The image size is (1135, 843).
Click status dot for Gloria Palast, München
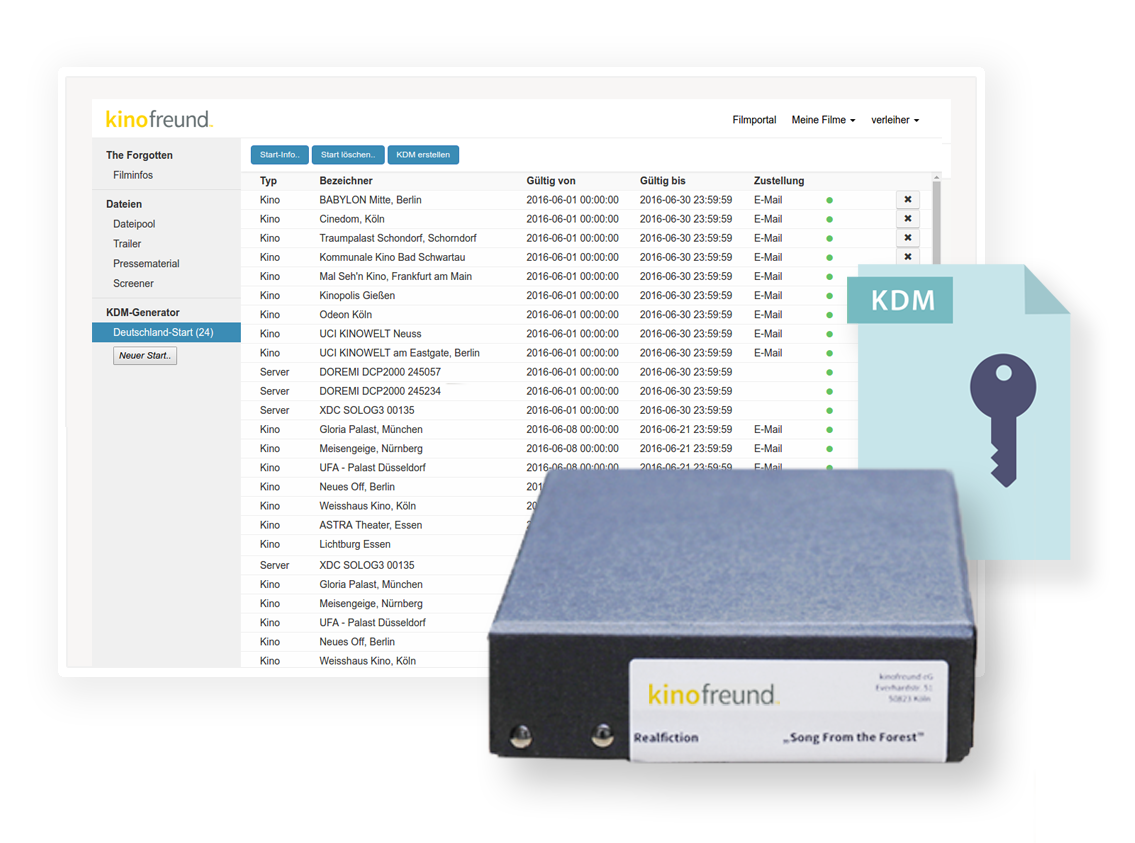(830, 430)
